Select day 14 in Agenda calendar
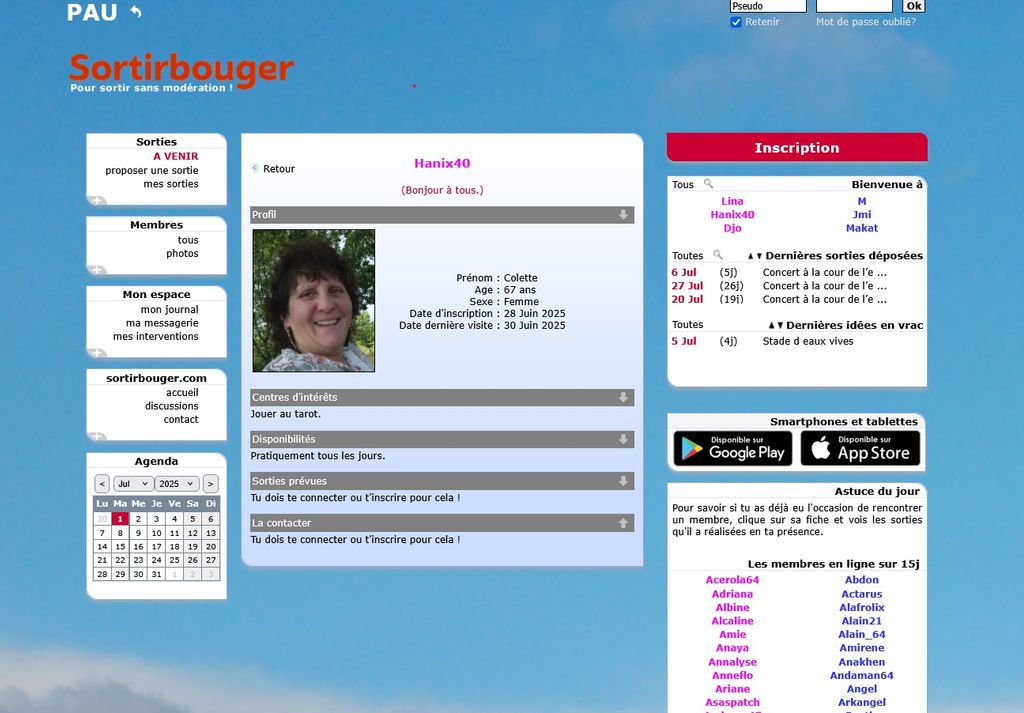 [103, 547]
